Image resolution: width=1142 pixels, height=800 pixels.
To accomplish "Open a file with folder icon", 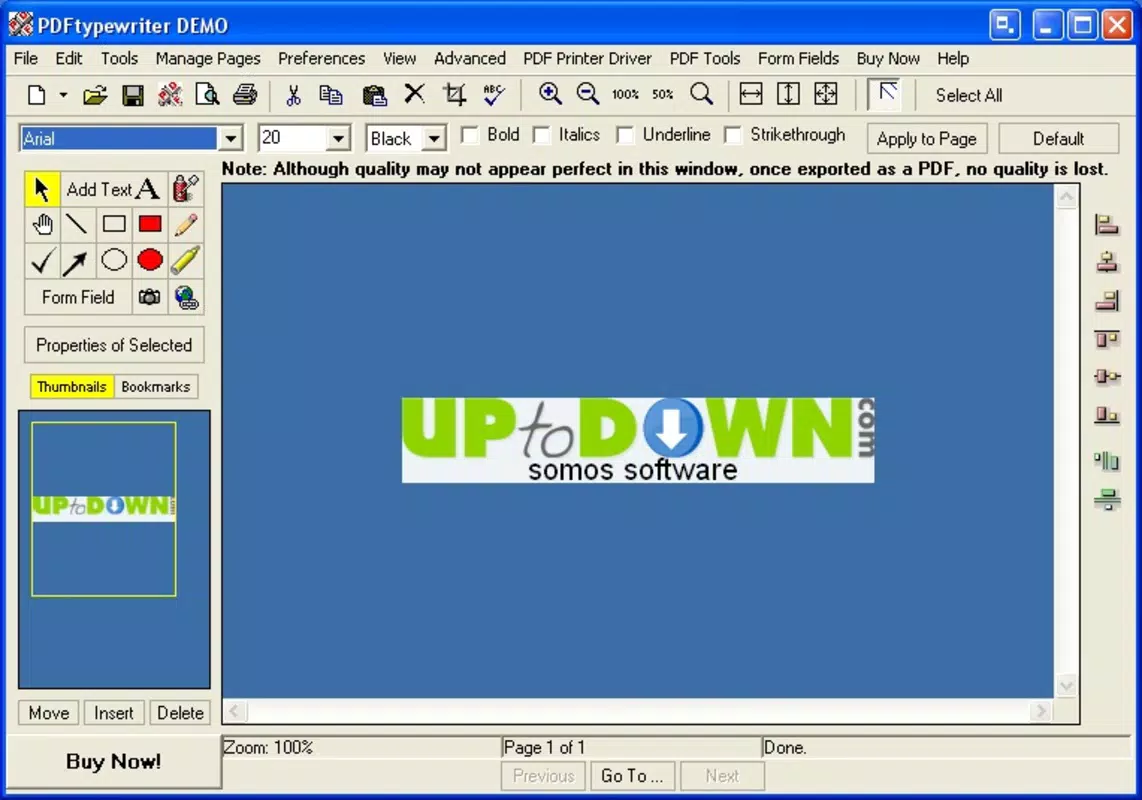I will tap(95, 95).
